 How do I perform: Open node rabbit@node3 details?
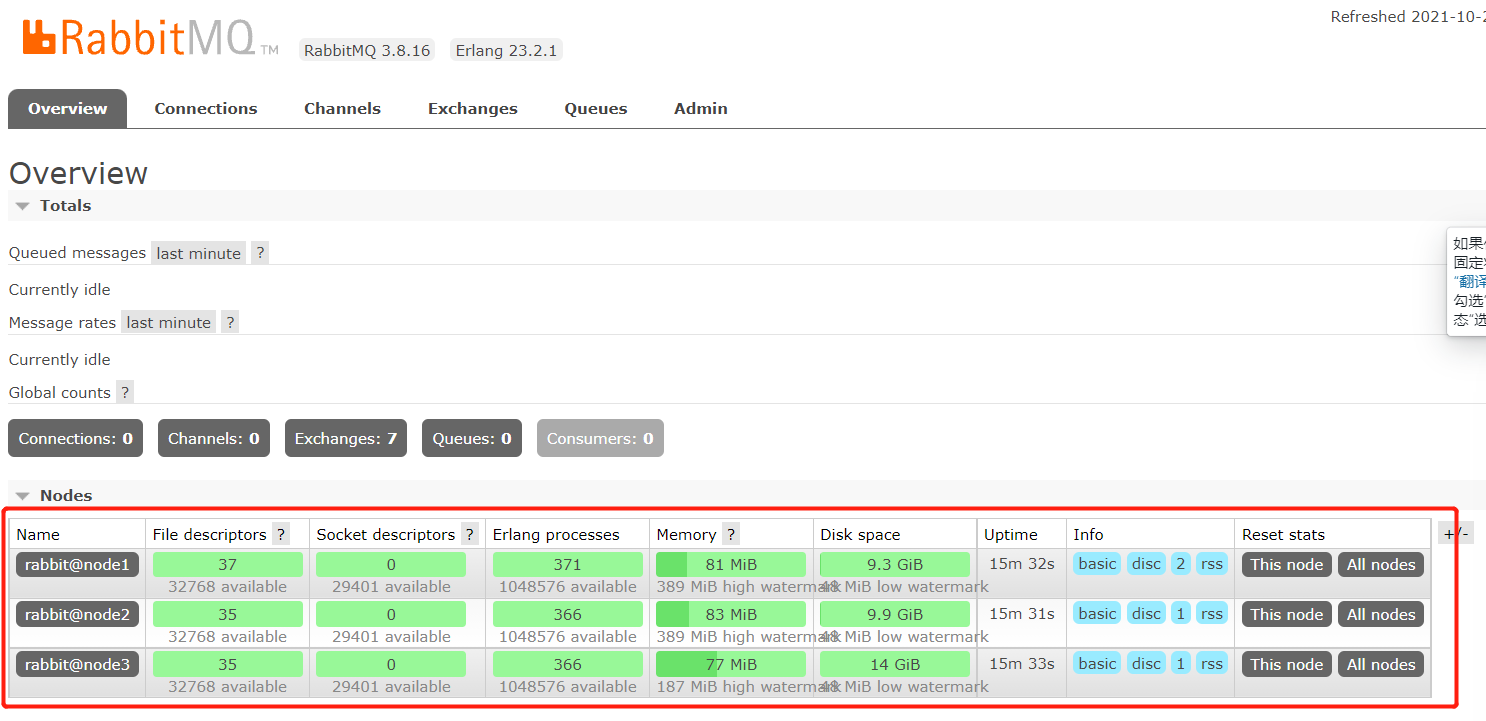pos(77,664)
